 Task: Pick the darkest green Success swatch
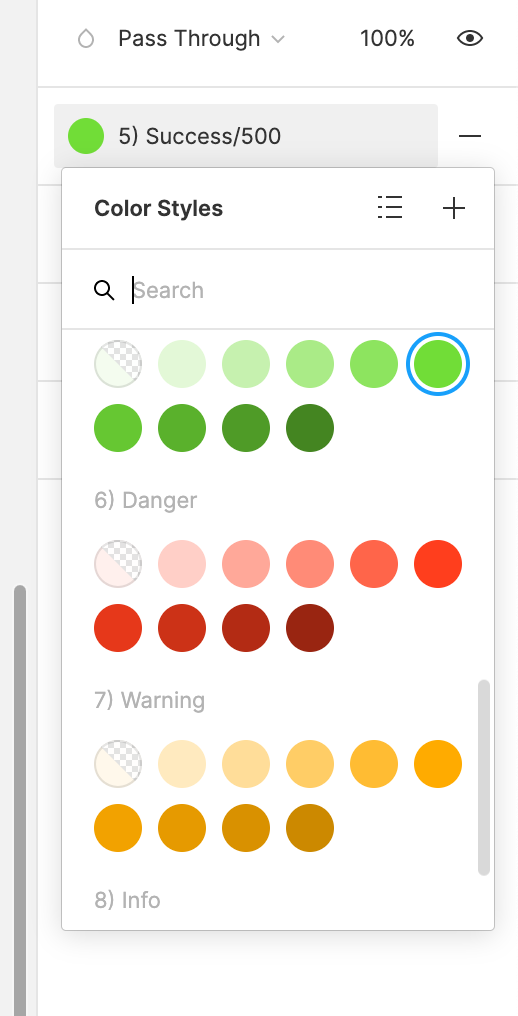click(310, 428)
